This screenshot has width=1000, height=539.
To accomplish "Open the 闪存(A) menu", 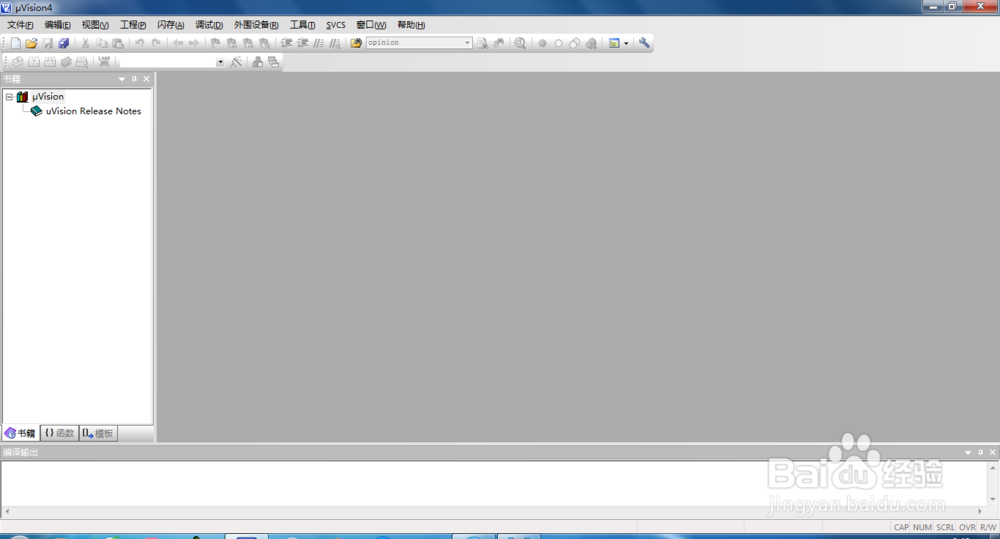I will coord(170,25).
